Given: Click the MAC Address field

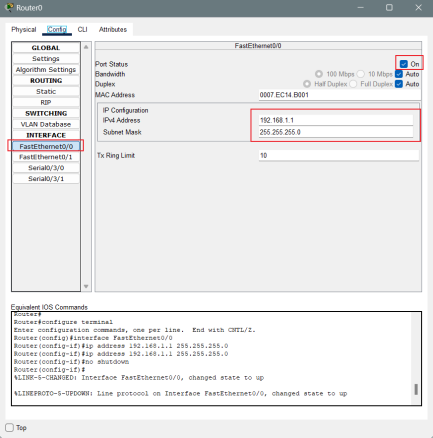Looking at the screenshot, I should 339,95.
